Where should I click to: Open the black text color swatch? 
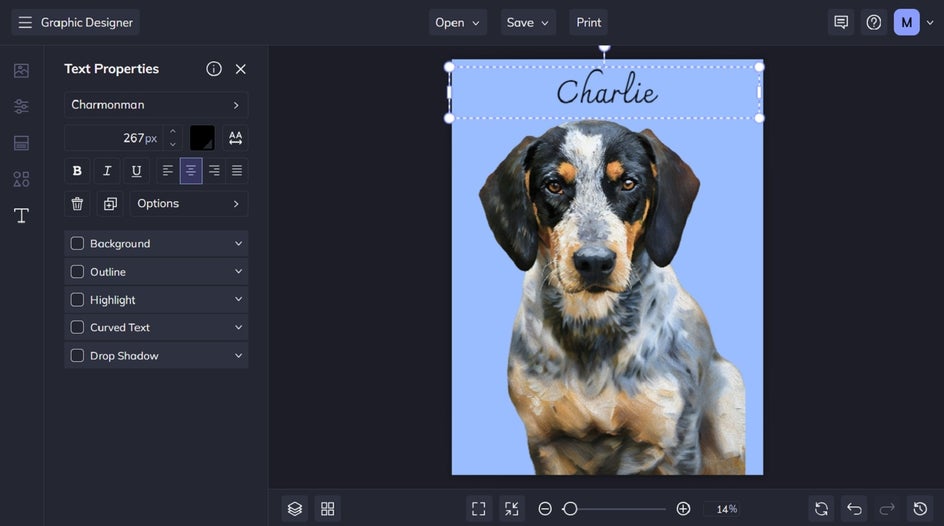tap(202, 138)
